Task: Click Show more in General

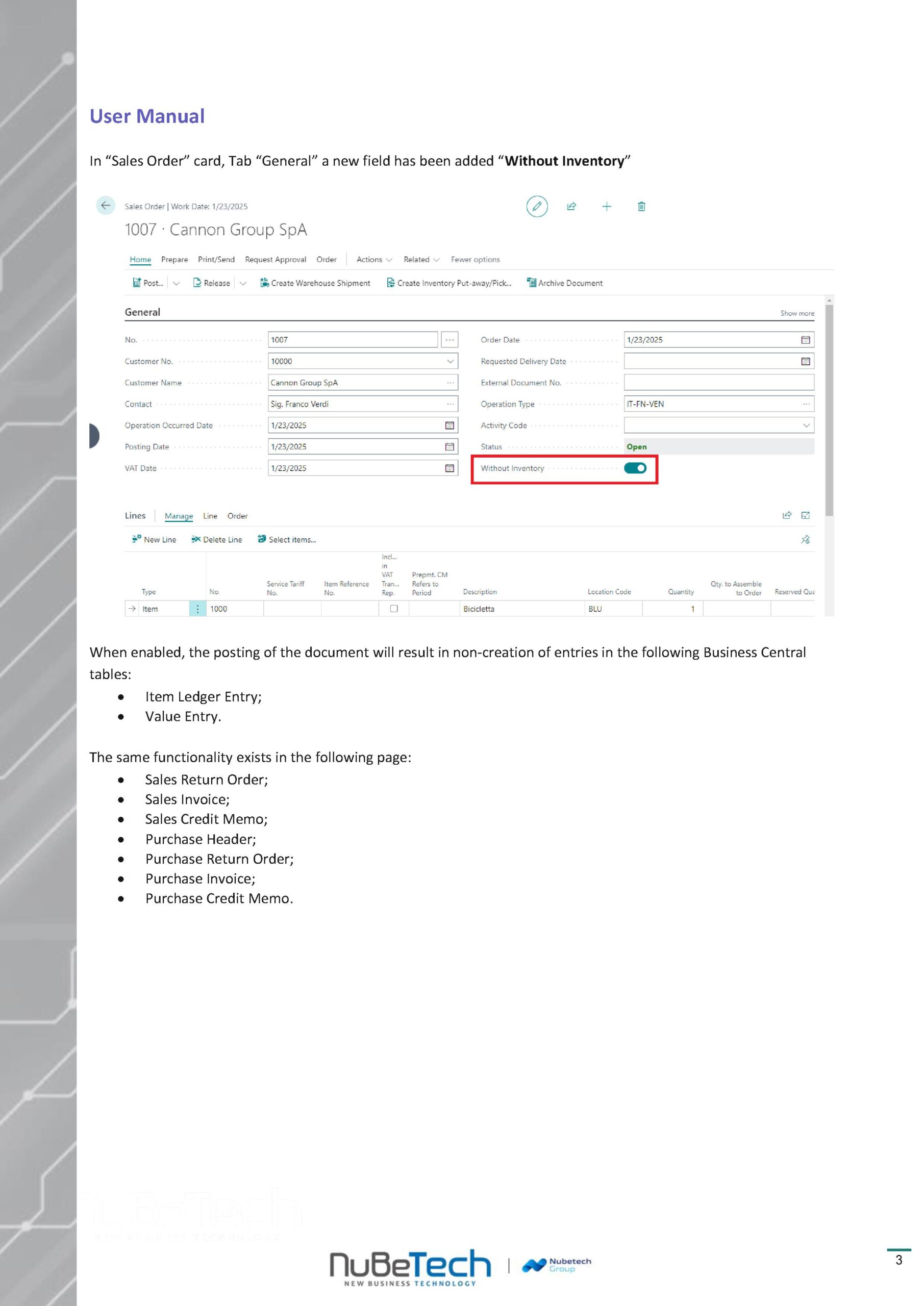Action: [797, 313]
